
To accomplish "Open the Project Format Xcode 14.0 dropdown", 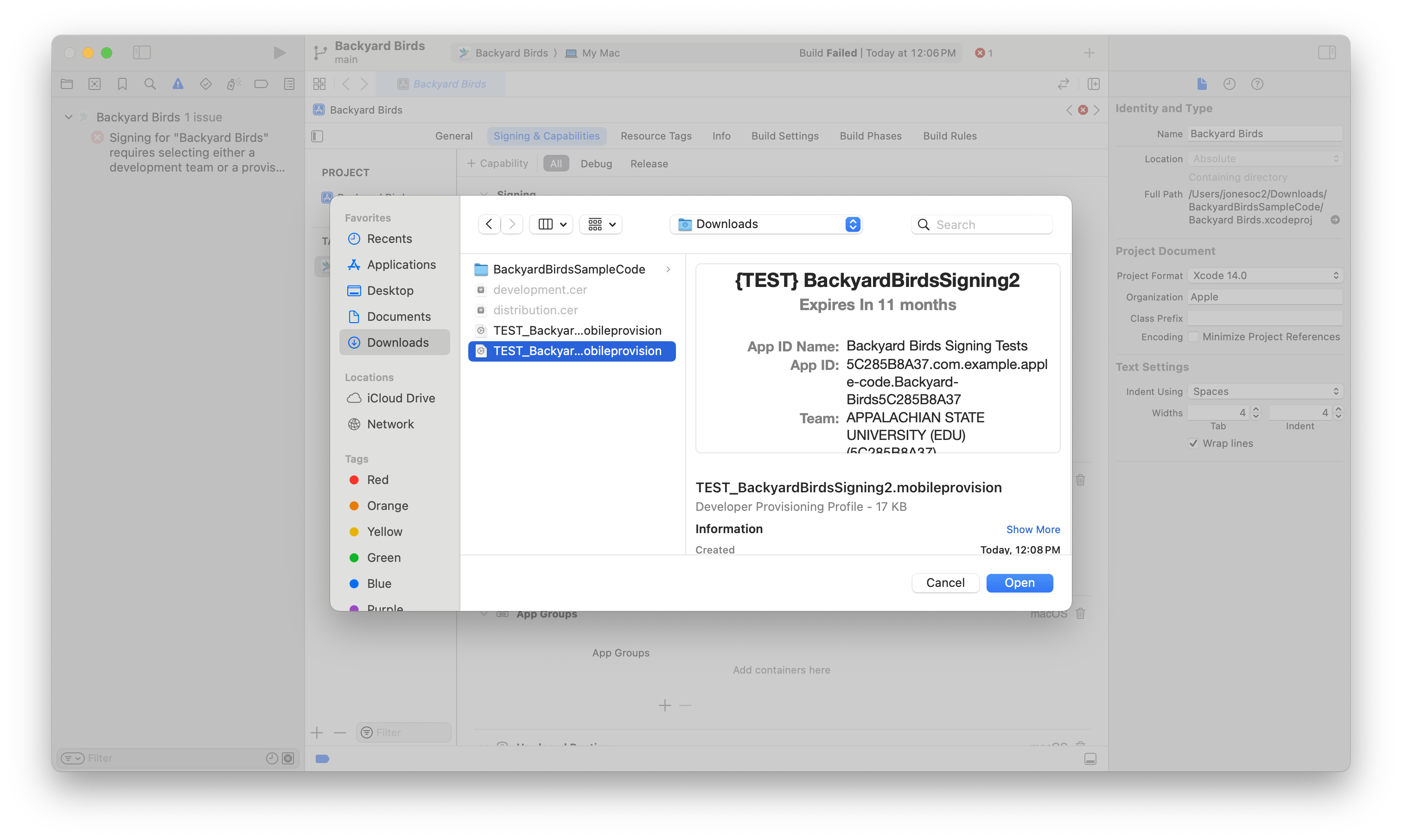I will tap(1266, 275).
